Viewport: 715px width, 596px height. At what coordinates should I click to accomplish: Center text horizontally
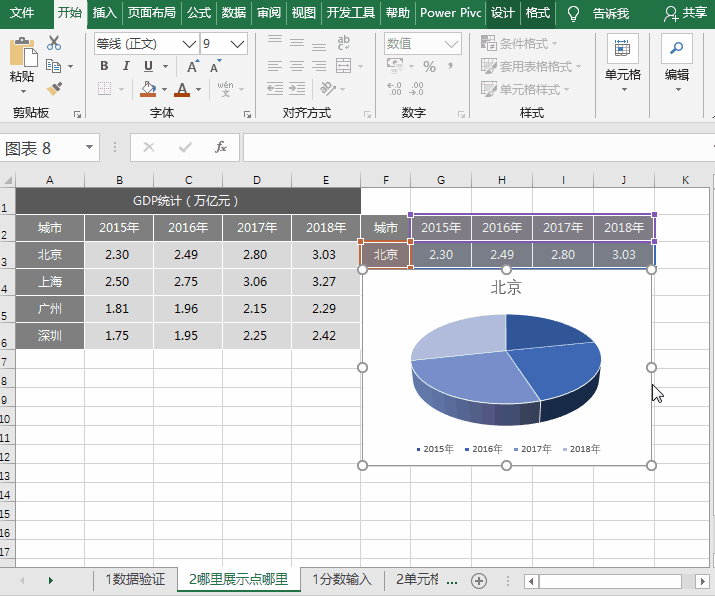tap(297, 66)
